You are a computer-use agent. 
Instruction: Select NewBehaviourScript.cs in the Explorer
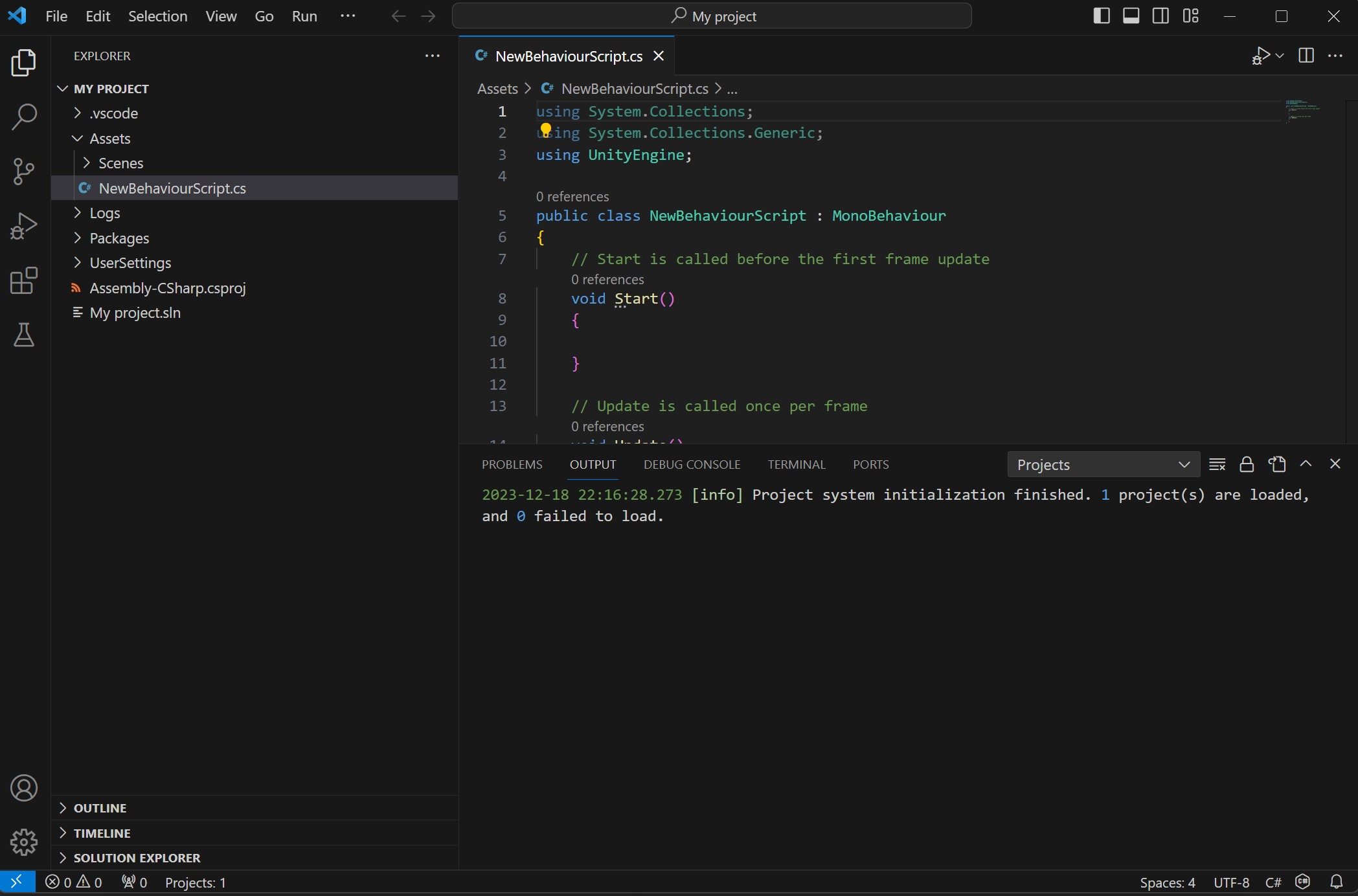click(x=172, y=188)
